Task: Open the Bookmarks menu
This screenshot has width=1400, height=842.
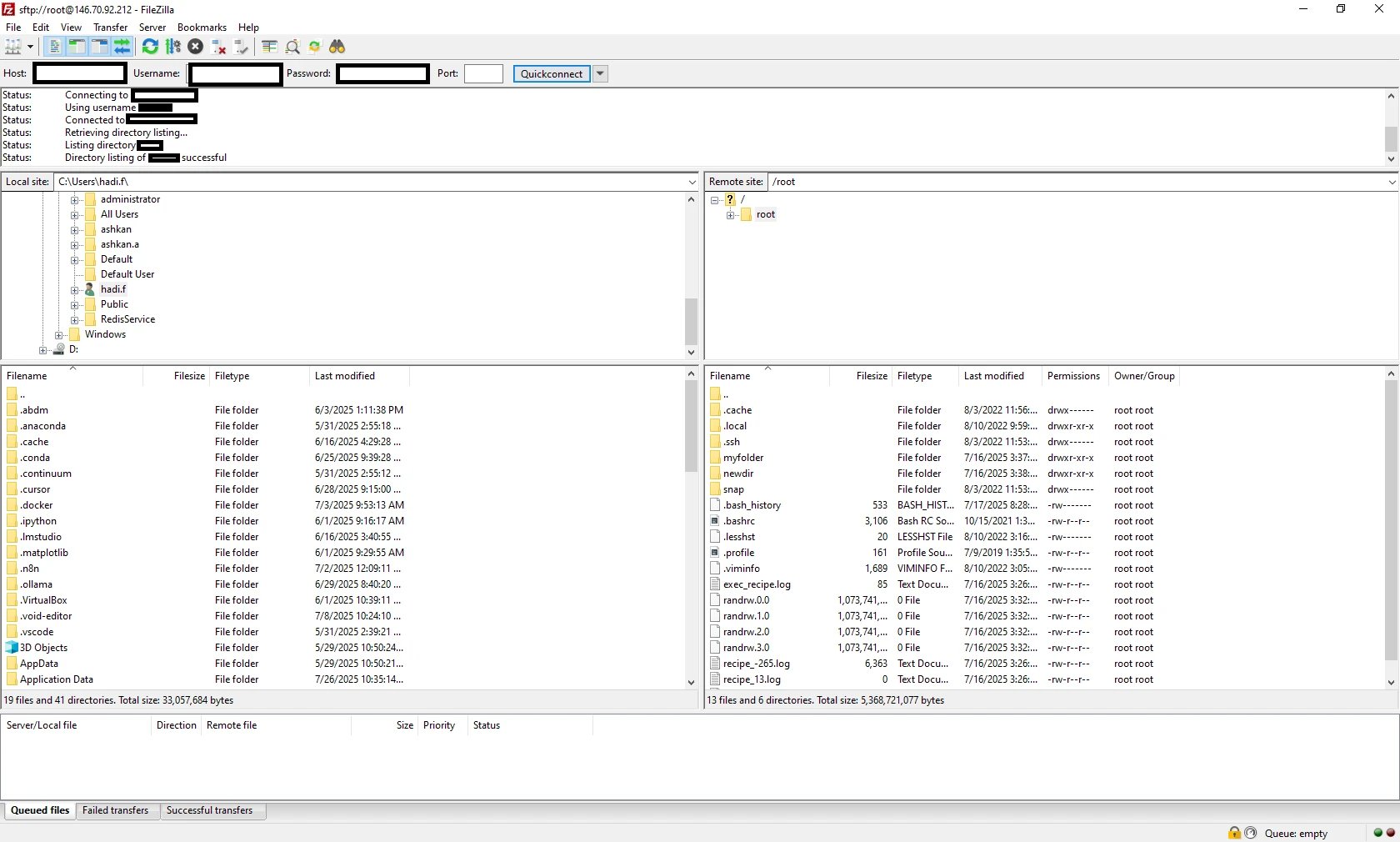Action: pyautogui.click(x=202, y=28)
